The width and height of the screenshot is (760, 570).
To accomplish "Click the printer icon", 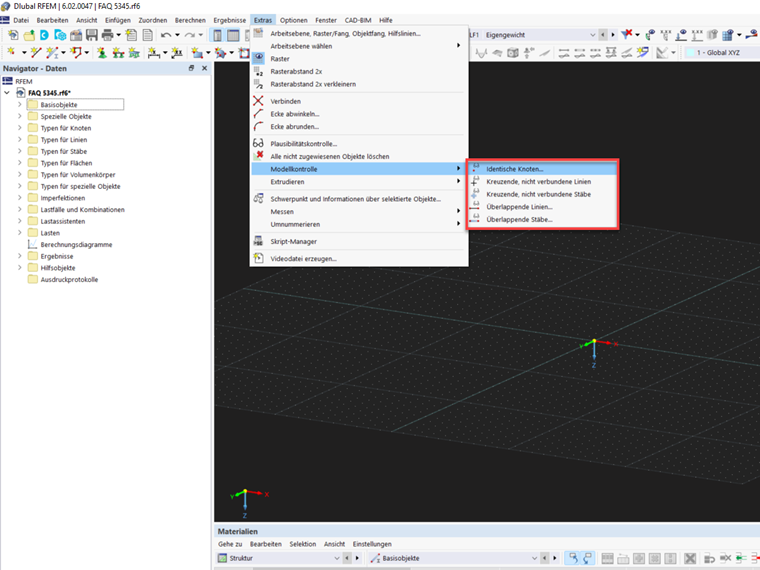I will click(108, 35).
